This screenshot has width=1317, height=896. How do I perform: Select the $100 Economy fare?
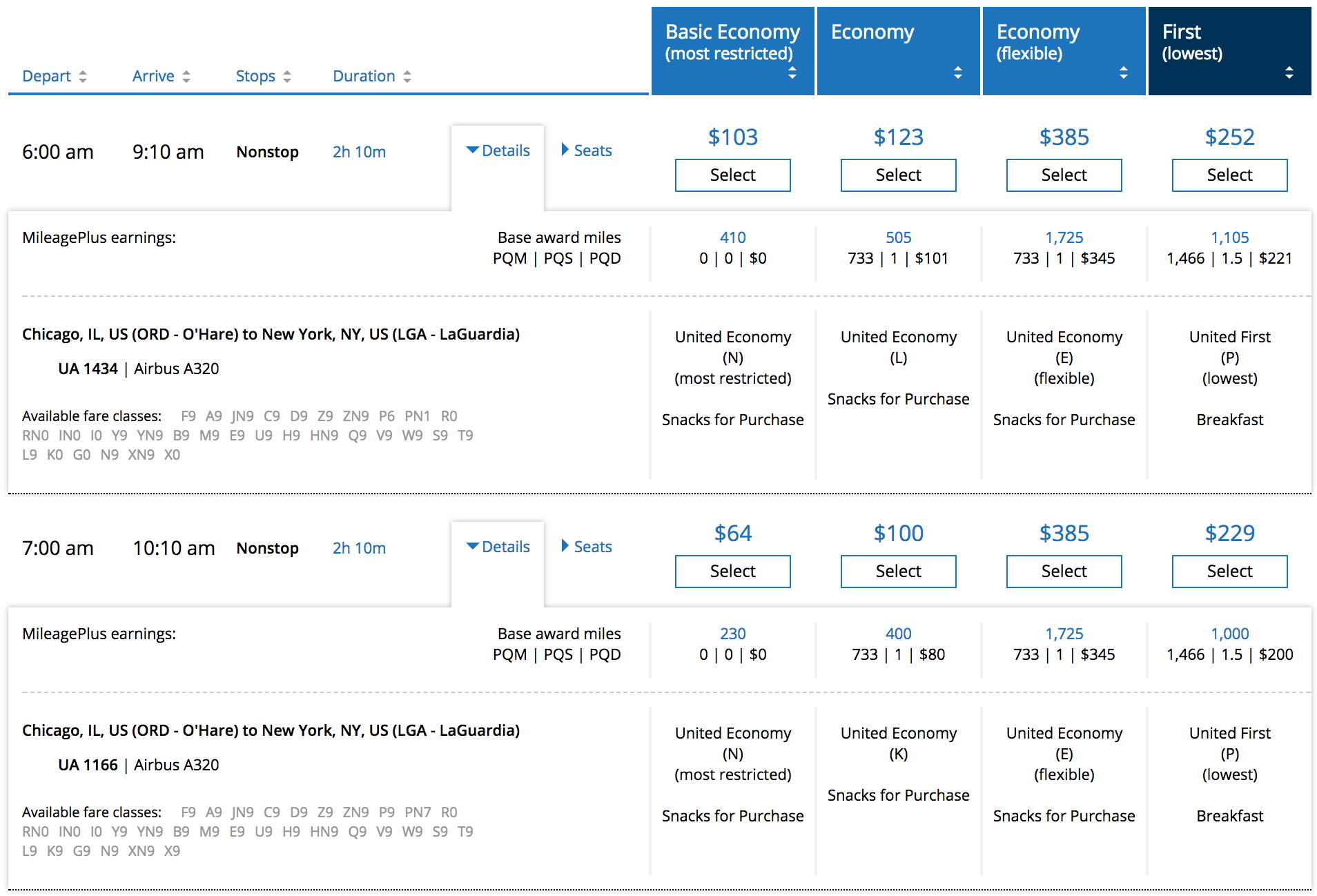898,572
